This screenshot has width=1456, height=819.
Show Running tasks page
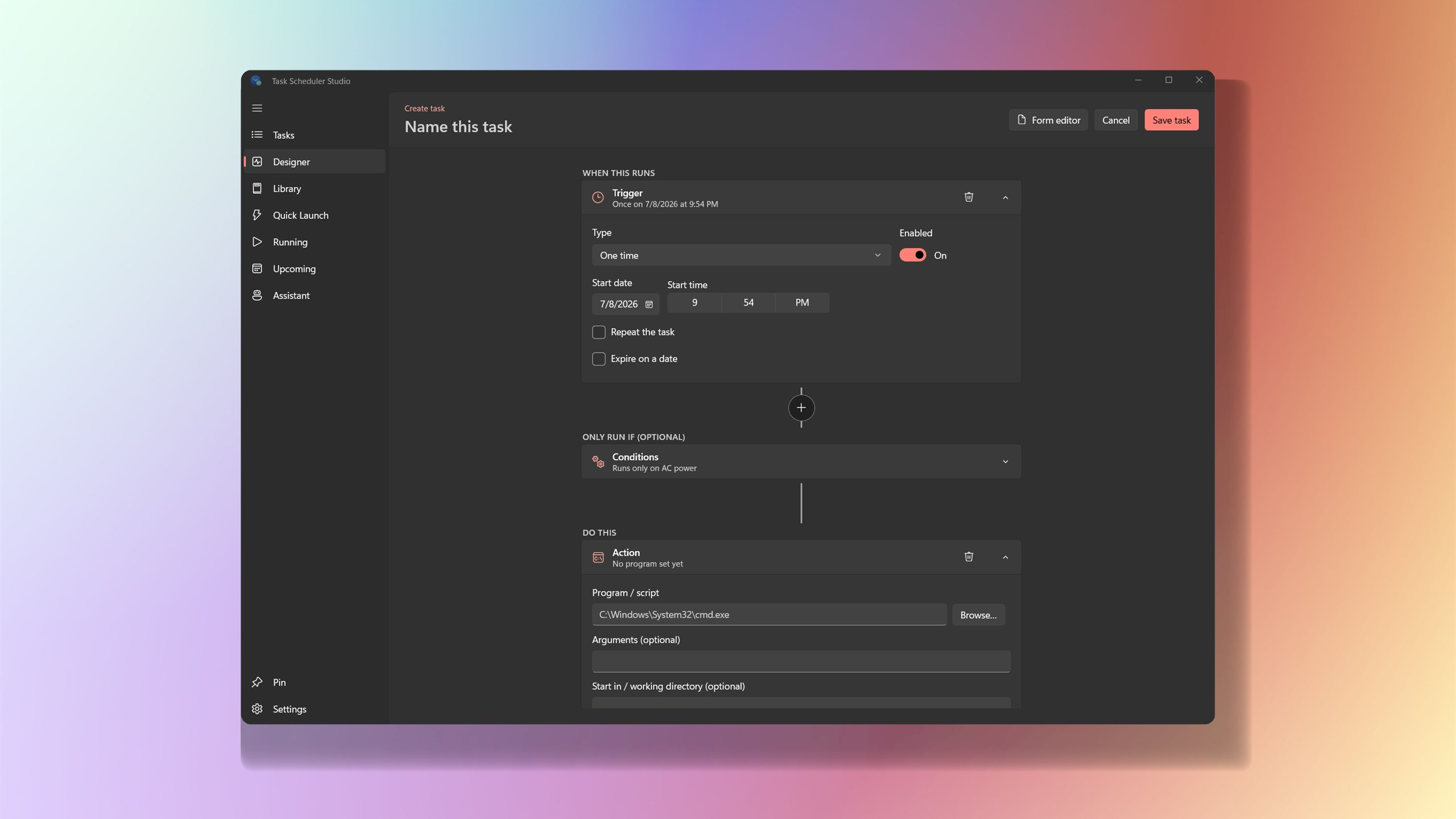pos(315,242)
